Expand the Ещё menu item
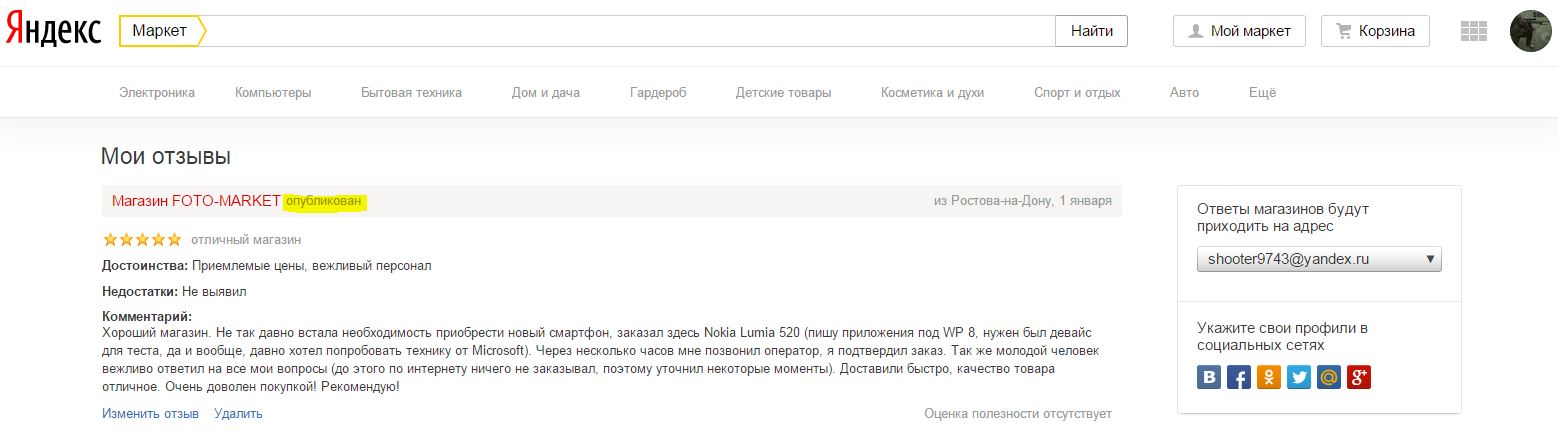Screen dimensions: 1558x446 point(1262,93)
